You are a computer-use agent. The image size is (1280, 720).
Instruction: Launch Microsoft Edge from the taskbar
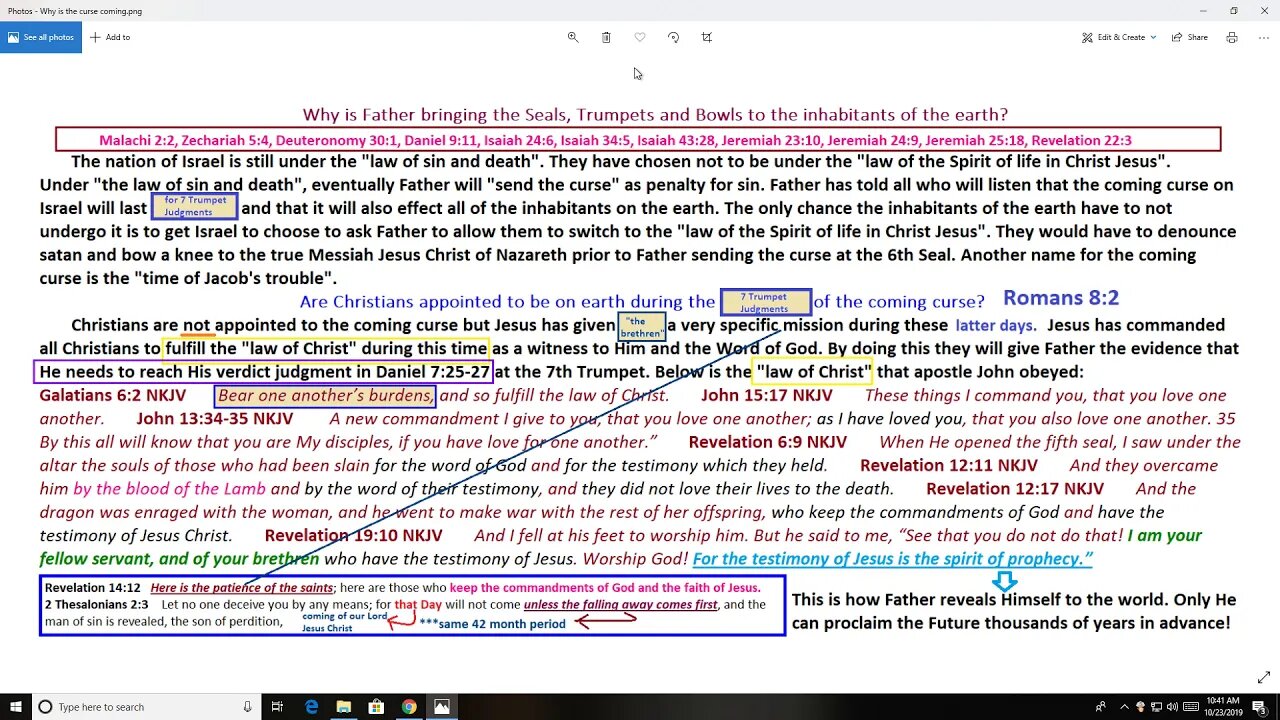pos(312,707)
